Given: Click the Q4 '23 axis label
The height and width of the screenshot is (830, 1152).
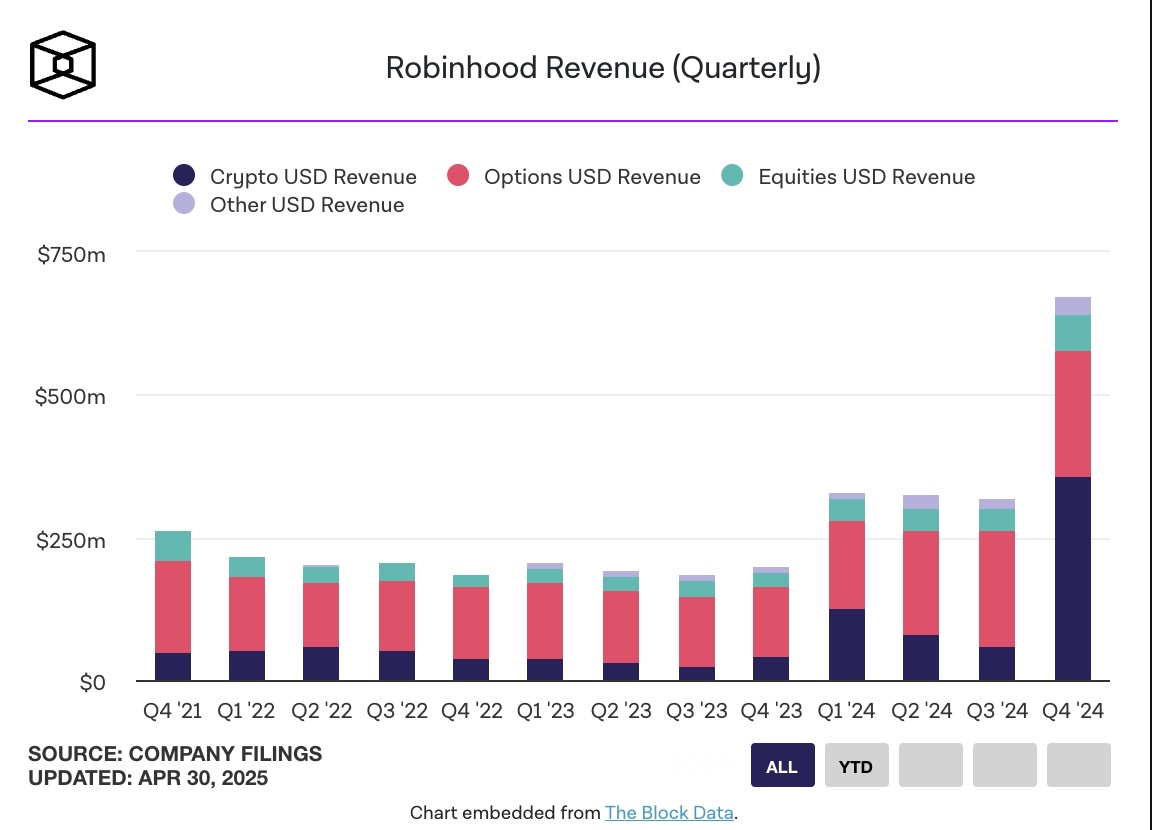Looking at the screenshot, I should click(771, 711).
